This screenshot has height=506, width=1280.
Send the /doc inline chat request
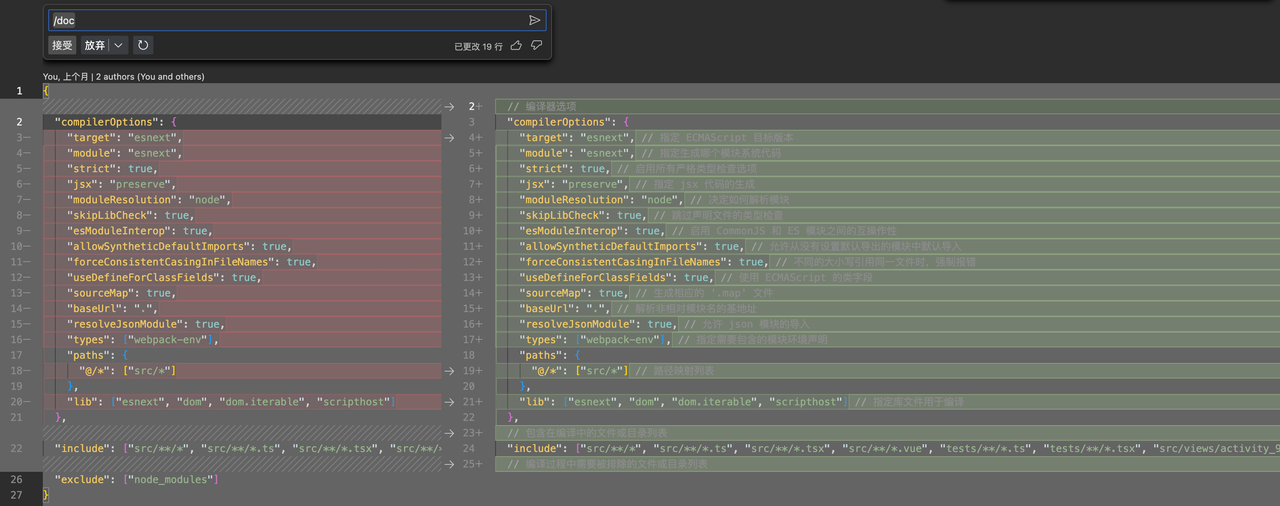pos(535,20)
